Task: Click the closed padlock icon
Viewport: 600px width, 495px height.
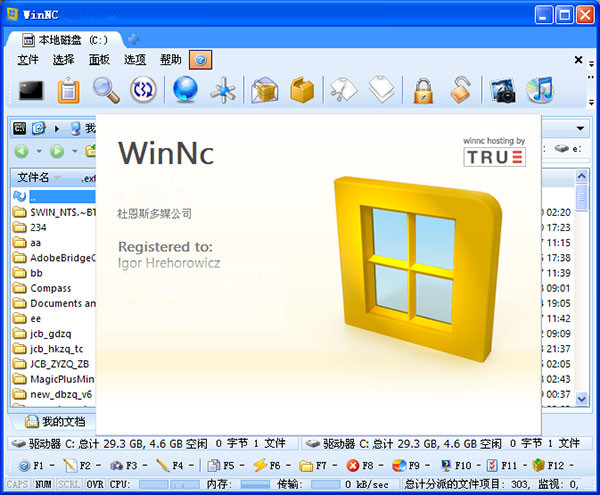Action: (x=423, y=90)
